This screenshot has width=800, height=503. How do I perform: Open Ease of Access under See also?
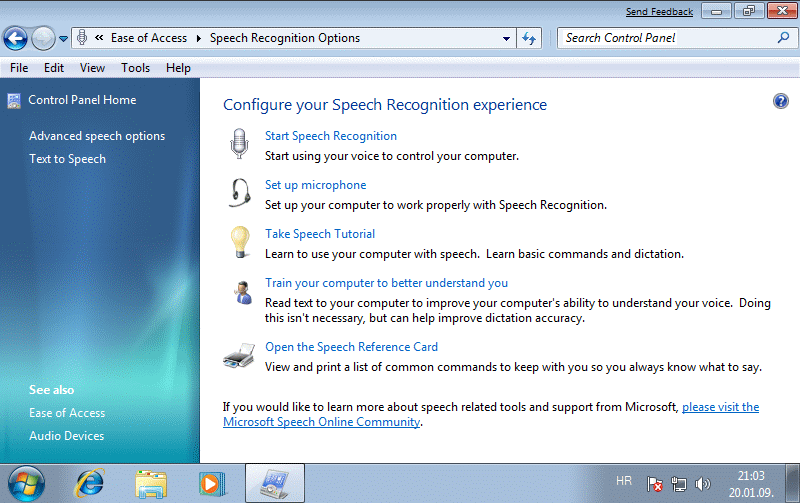point(67,413)
